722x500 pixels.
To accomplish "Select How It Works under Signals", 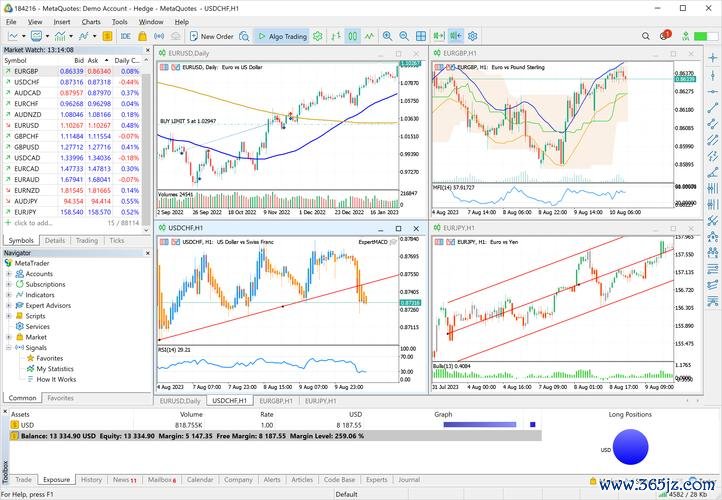I will pos(56,379).
